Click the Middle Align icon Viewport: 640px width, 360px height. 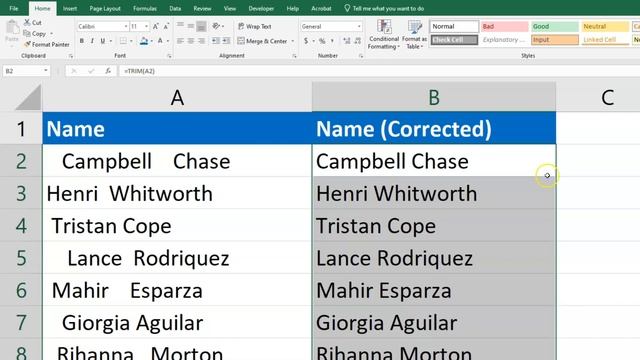(x=191, y=26)
